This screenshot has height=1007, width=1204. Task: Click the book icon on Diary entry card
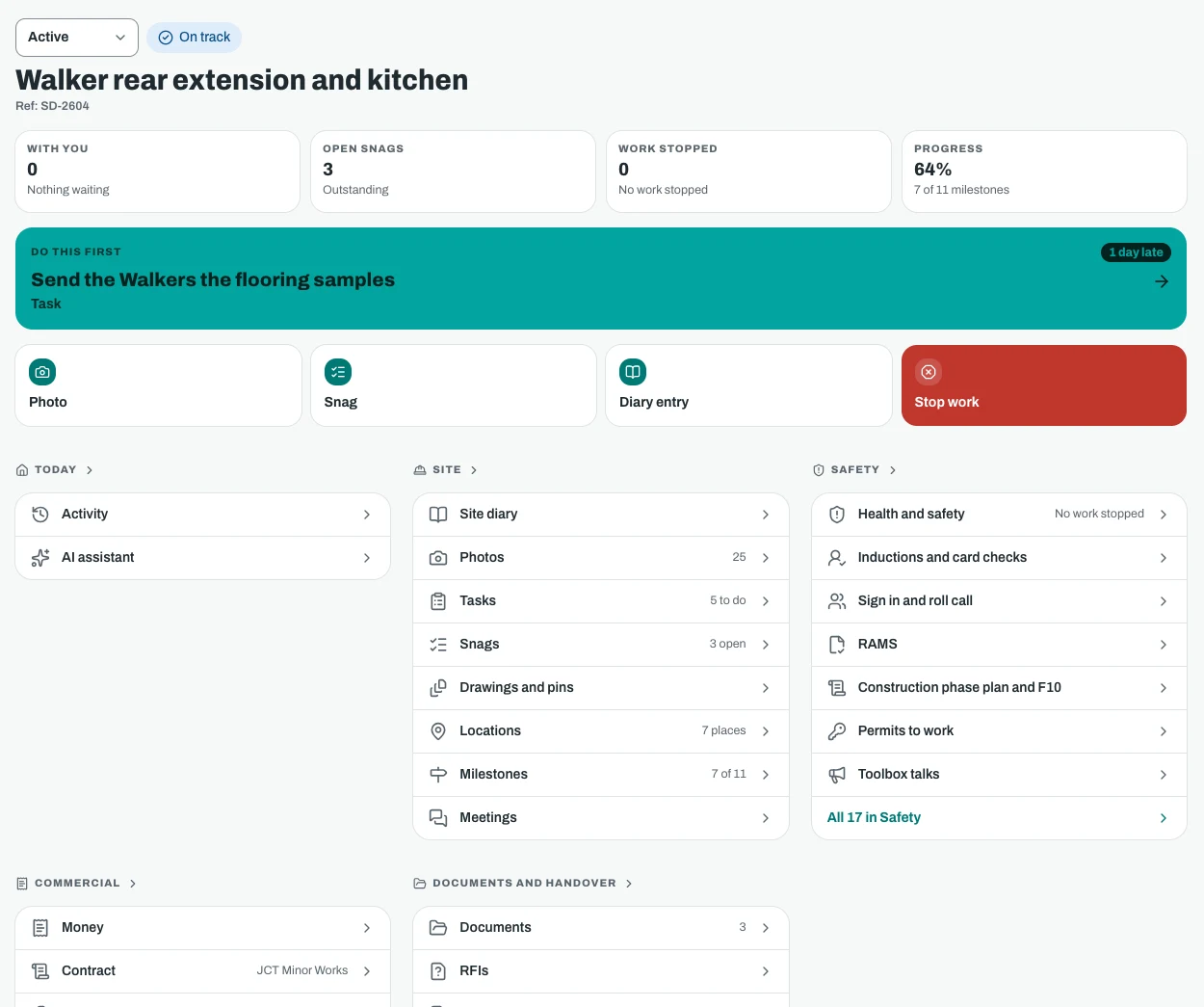pos(633,372)
